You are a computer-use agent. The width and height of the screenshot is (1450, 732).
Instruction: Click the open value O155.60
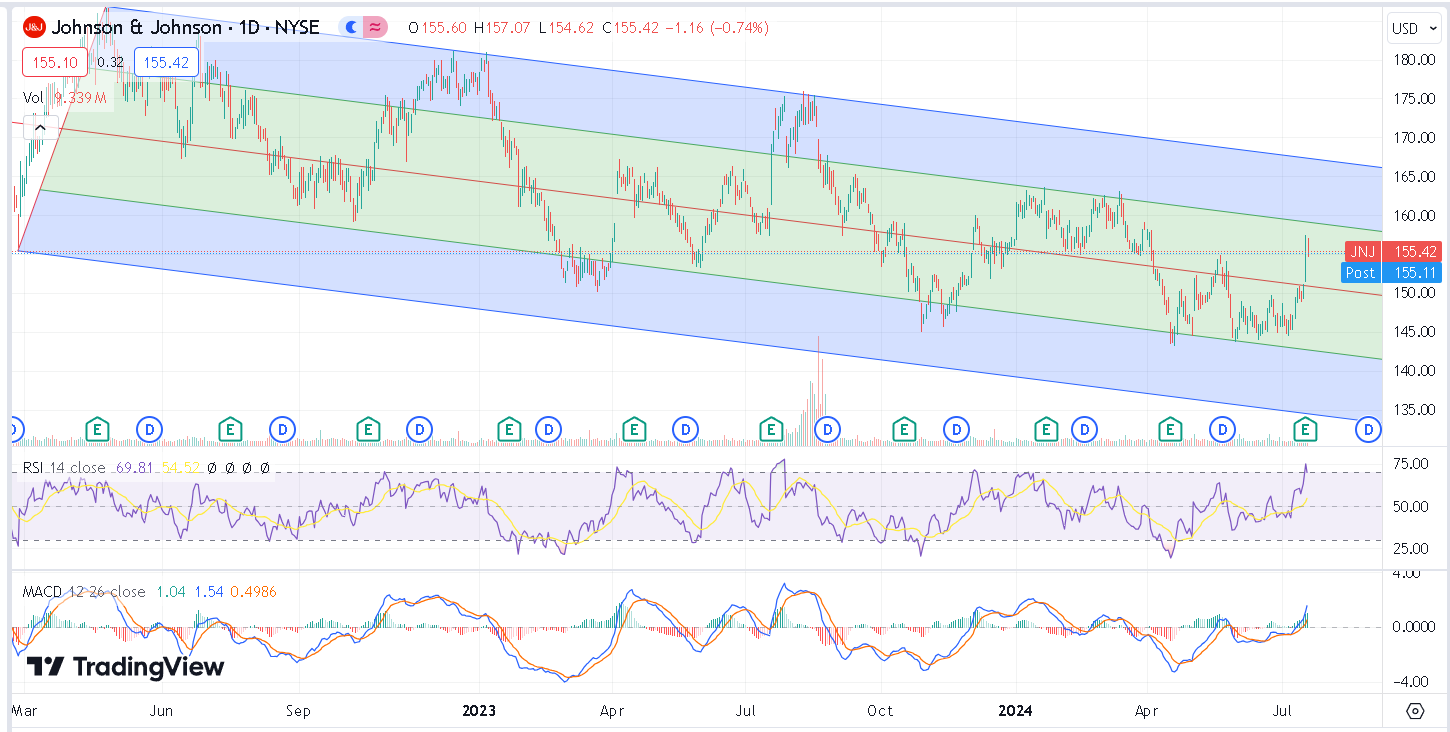coord(438,28)
